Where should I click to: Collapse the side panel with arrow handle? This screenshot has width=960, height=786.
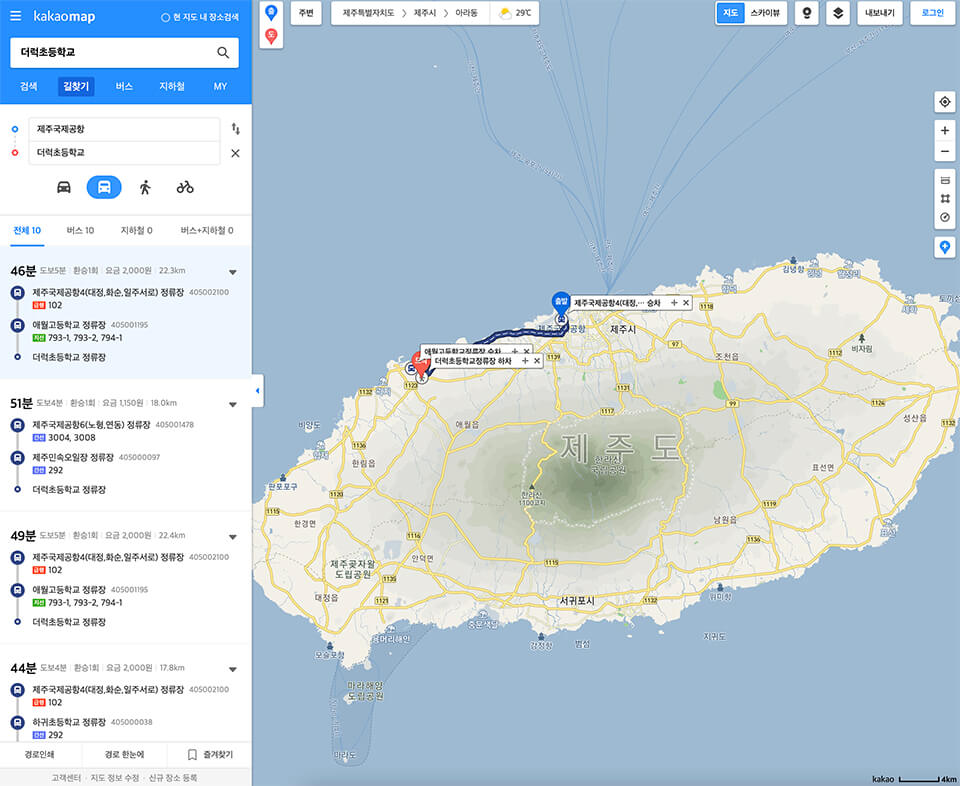pyautogui.click(x=258, y=391)
